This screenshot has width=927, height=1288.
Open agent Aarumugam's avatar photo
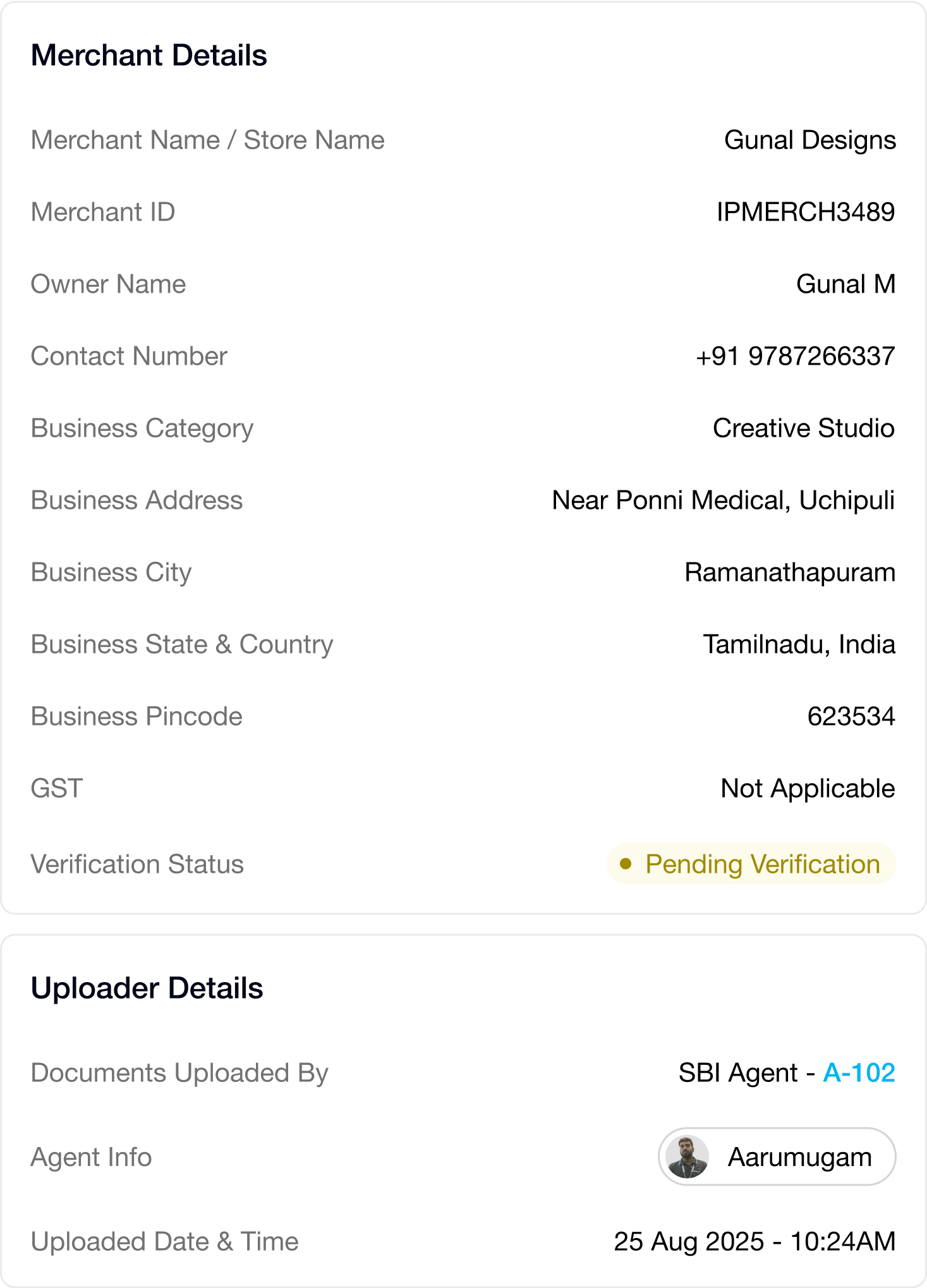687,1157
